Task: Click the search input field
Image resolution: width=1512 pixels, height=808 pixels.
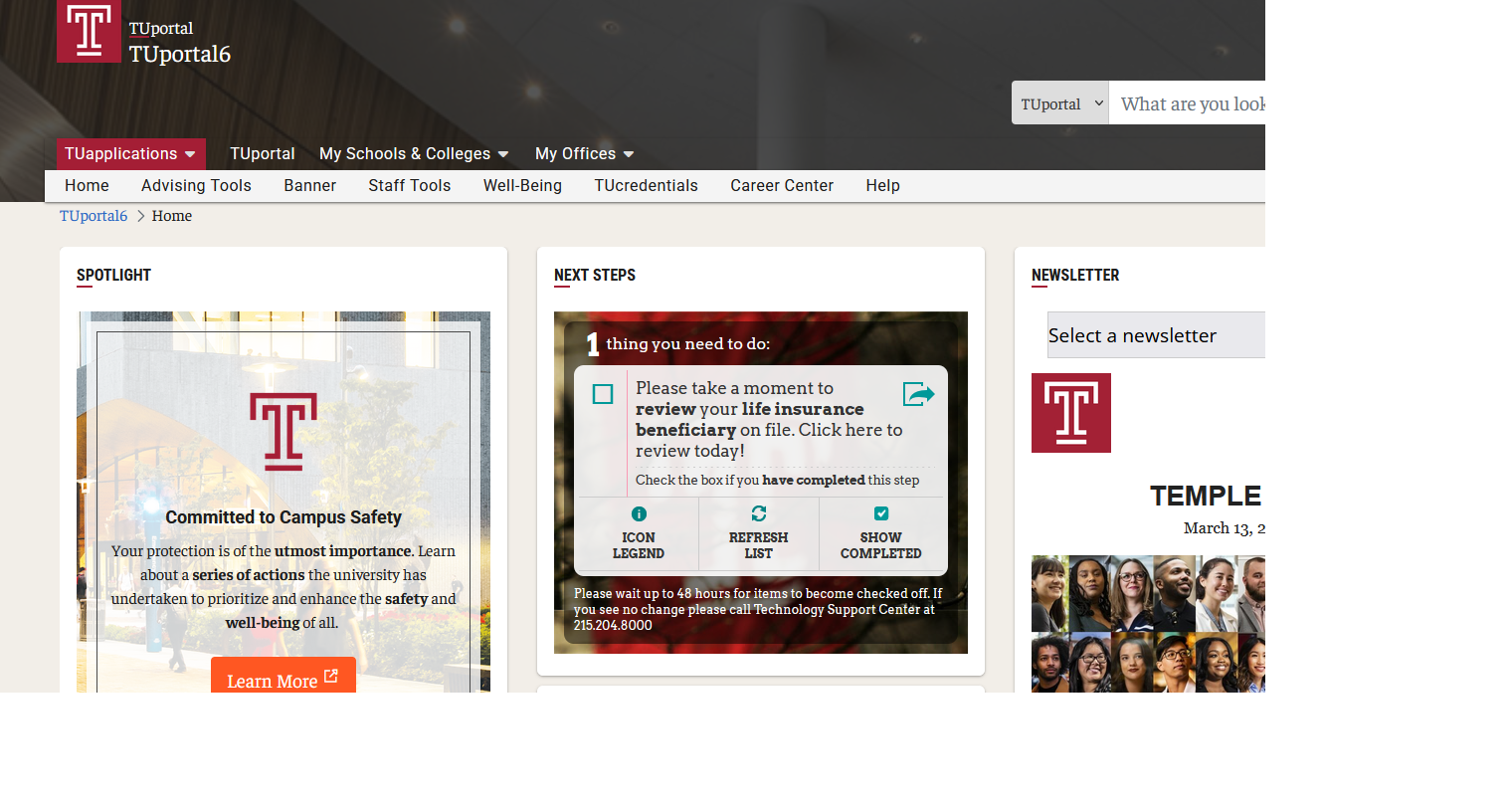Action: tap(1184, 102)
